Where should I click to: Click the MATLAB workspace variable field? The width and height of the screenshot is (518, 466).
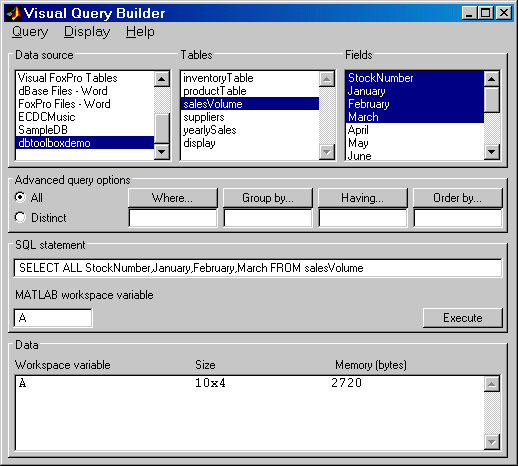click(53, 318)
